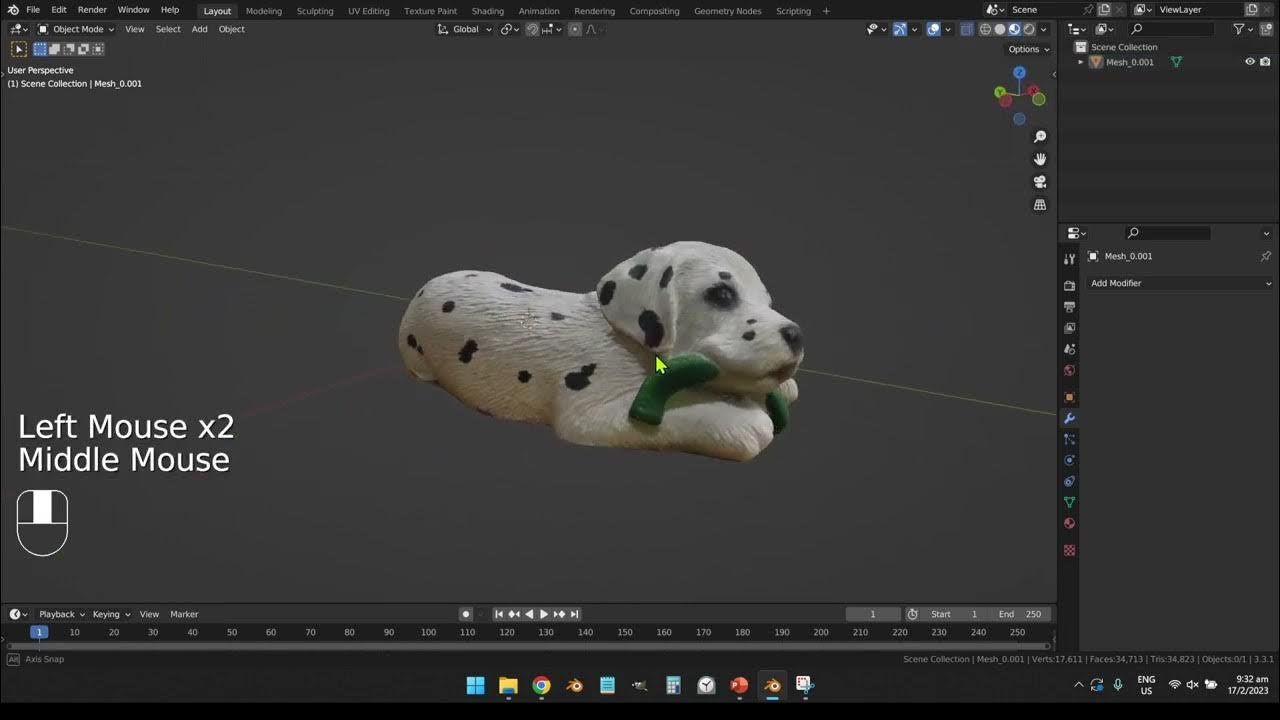Click the select box tool icon
The height and width of the screenshot is (720, 1280).
pyautogui.click(x=18, y=49)
